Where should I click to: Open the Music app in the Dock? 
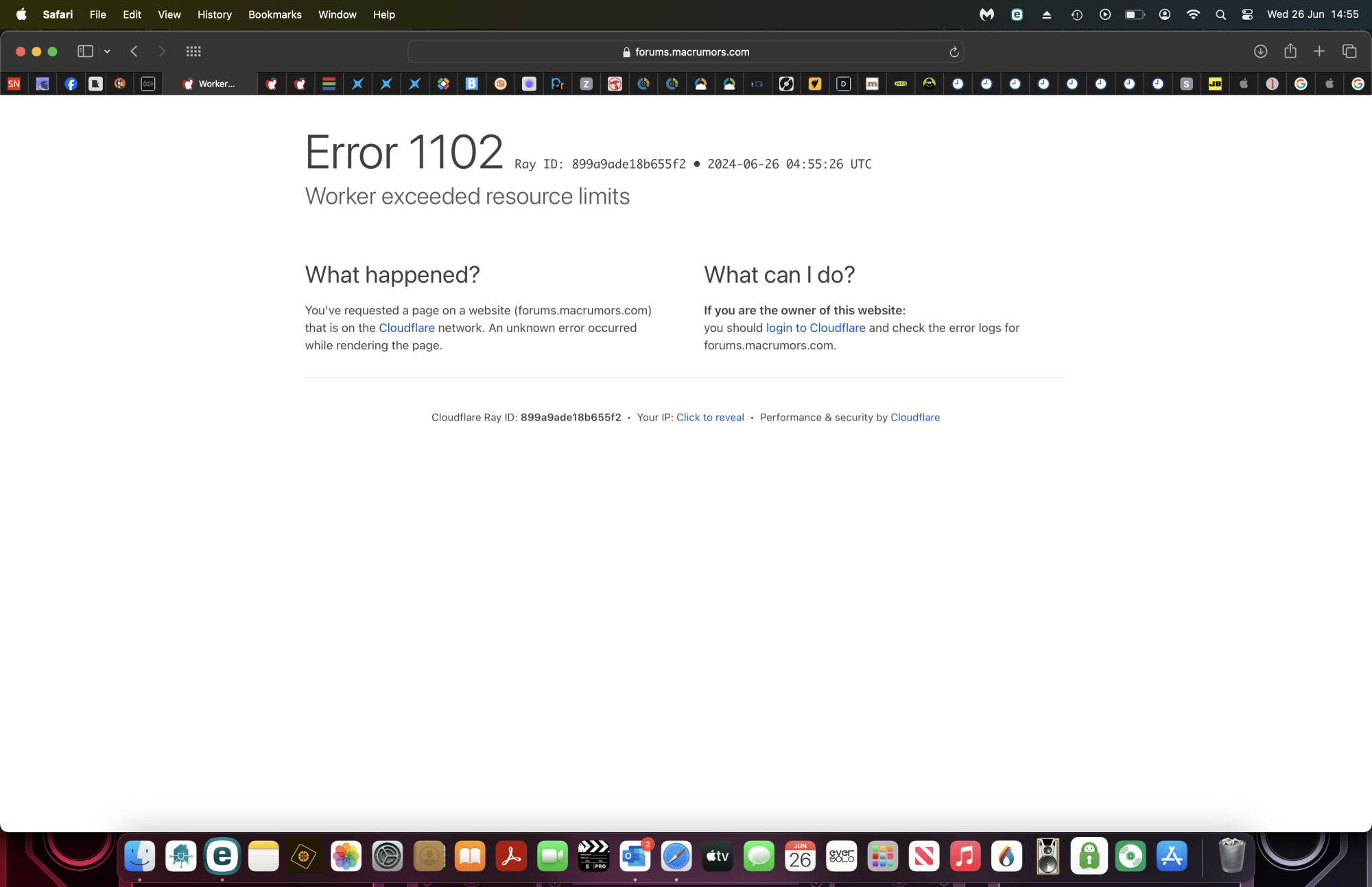click(x=965, y=856)
